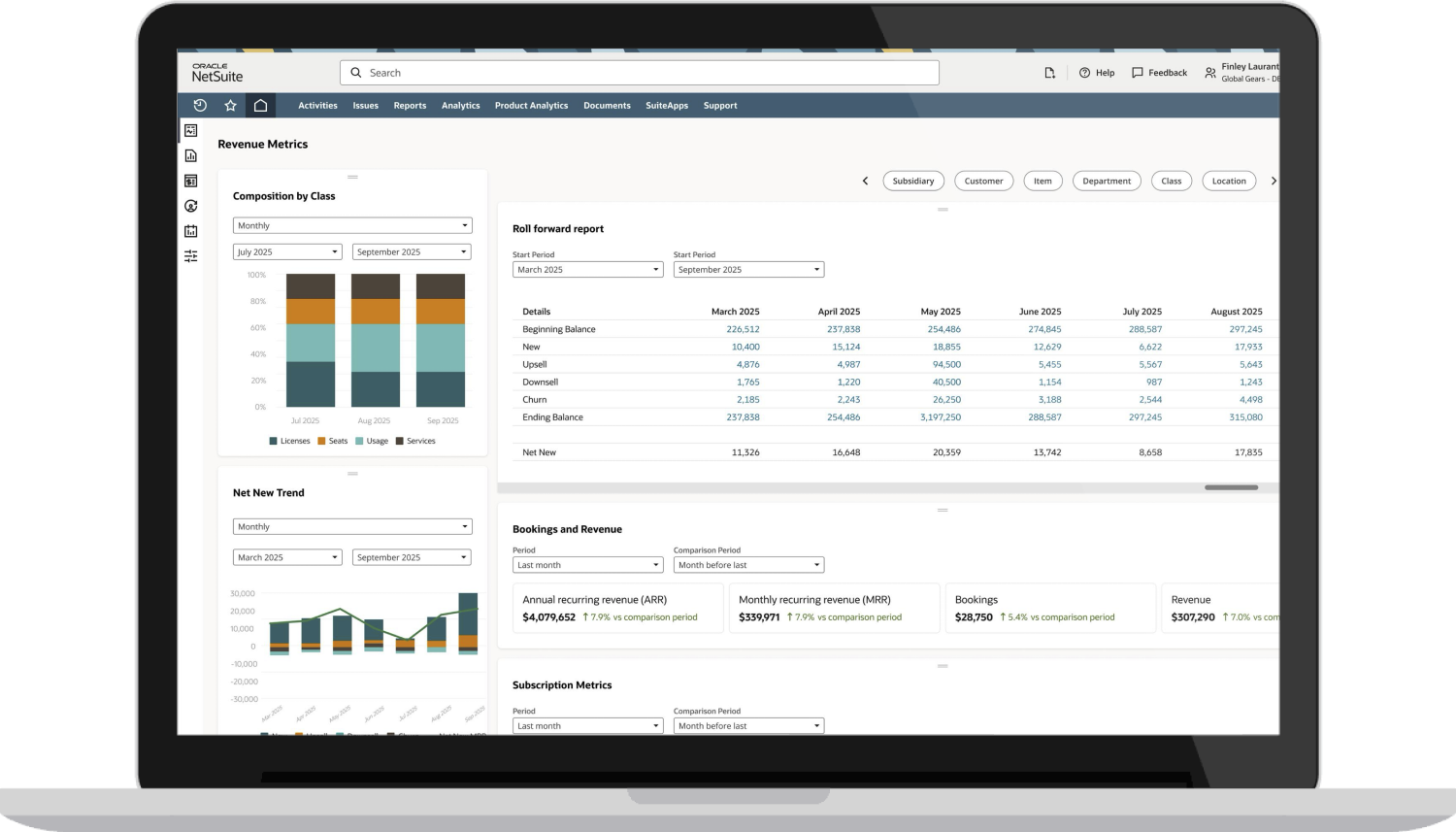This screenshot has width=1456, height=832.
Task: Click the Help link
Action: [1097, 73]
